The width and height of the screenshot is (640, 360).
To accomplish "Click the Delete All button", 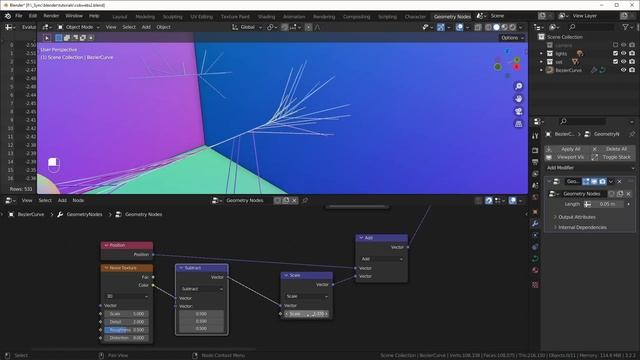I will click(613, 149).
